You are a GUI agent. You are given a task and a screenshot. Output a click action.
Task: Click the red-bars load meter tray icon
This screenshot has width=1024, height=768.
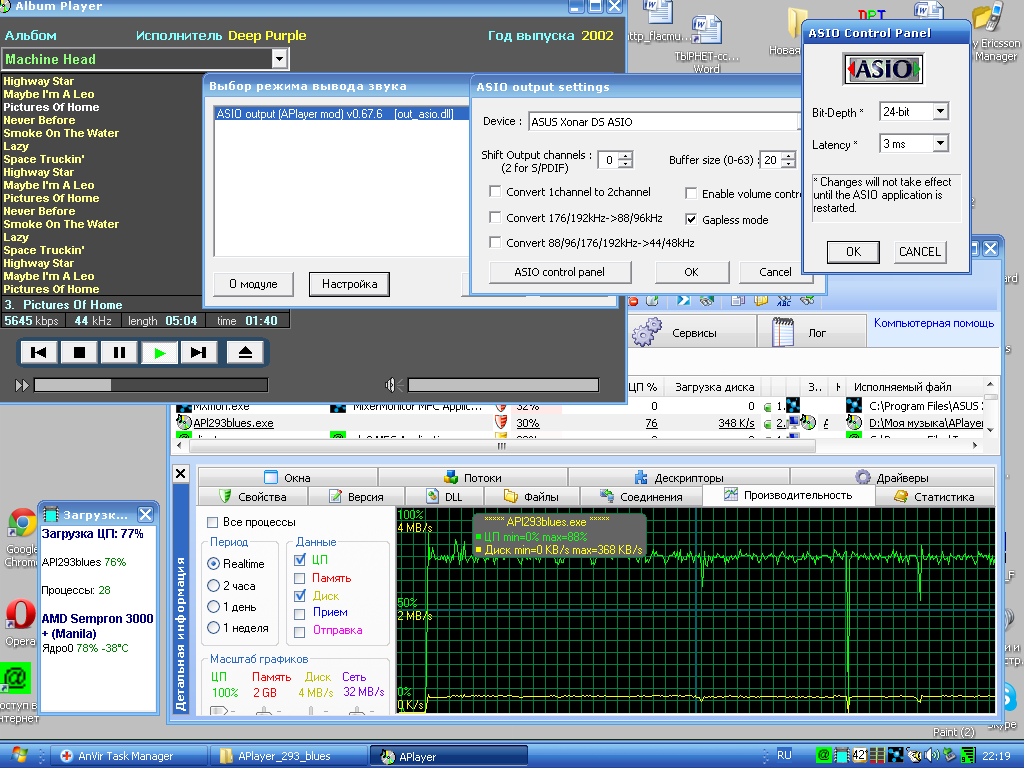878,756
